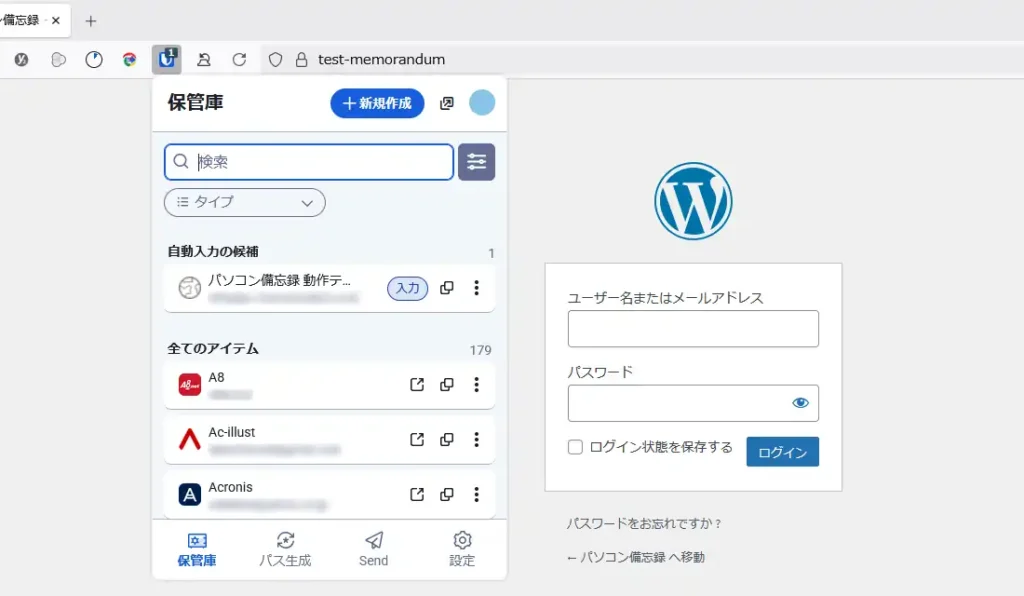Click 入力 to autofill login
This screenshot has width=1024, height=596.
[x=408, y=288]
